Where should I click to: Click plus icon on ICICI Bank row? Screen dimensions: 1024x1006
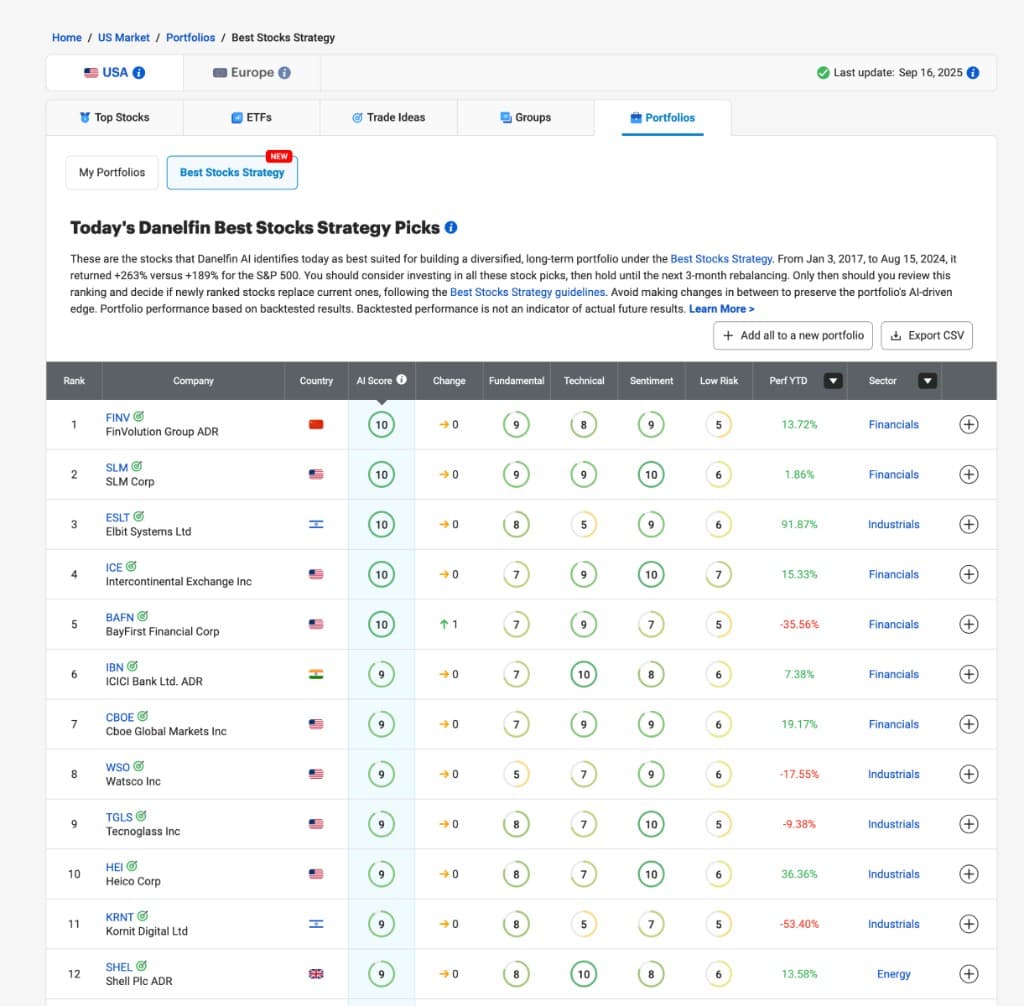pos(968,674)
